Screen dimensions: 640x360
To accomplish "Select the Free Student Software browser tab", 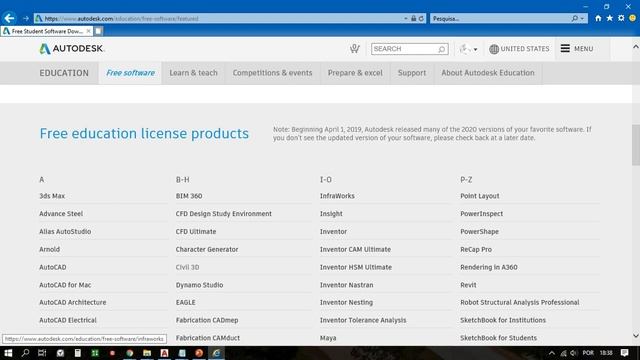I will point(46,31).
